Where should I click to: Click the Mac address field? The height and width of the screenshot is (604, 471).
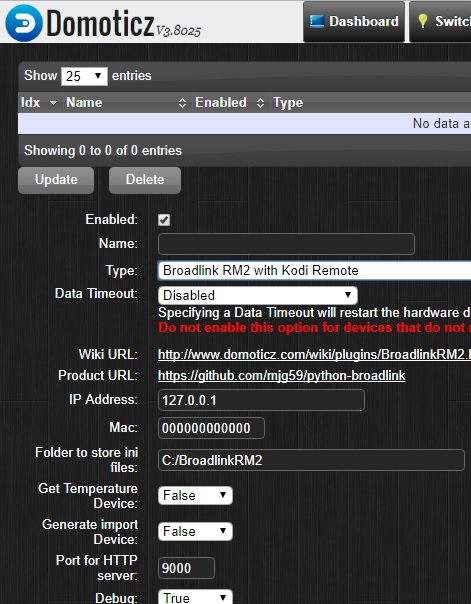[x=211, y=428]
